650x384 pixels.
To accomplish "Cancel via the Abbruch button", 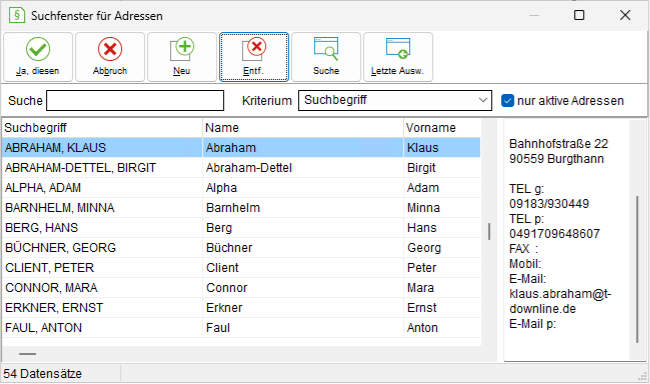I will 110,57.
